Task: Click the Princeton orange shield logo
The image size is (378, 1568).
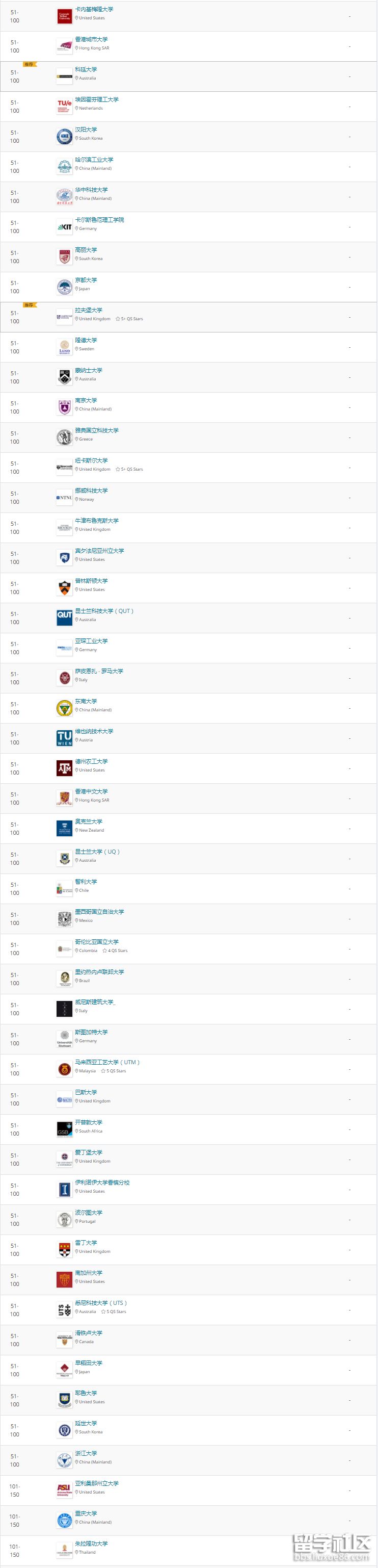Action: tap(64, 588)
